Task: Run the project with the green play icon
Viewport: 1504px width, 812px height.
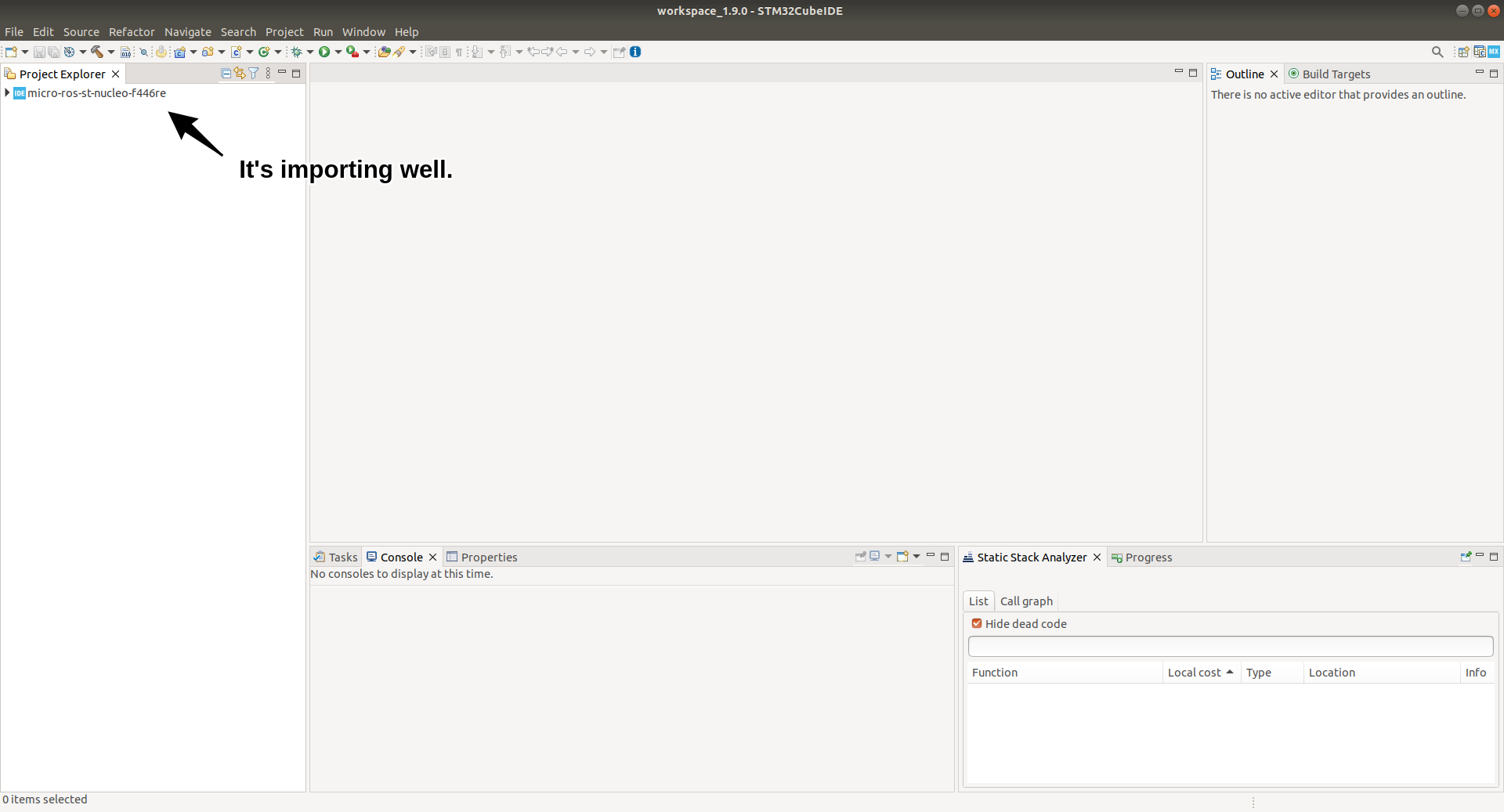Action: tap(324, 52)
